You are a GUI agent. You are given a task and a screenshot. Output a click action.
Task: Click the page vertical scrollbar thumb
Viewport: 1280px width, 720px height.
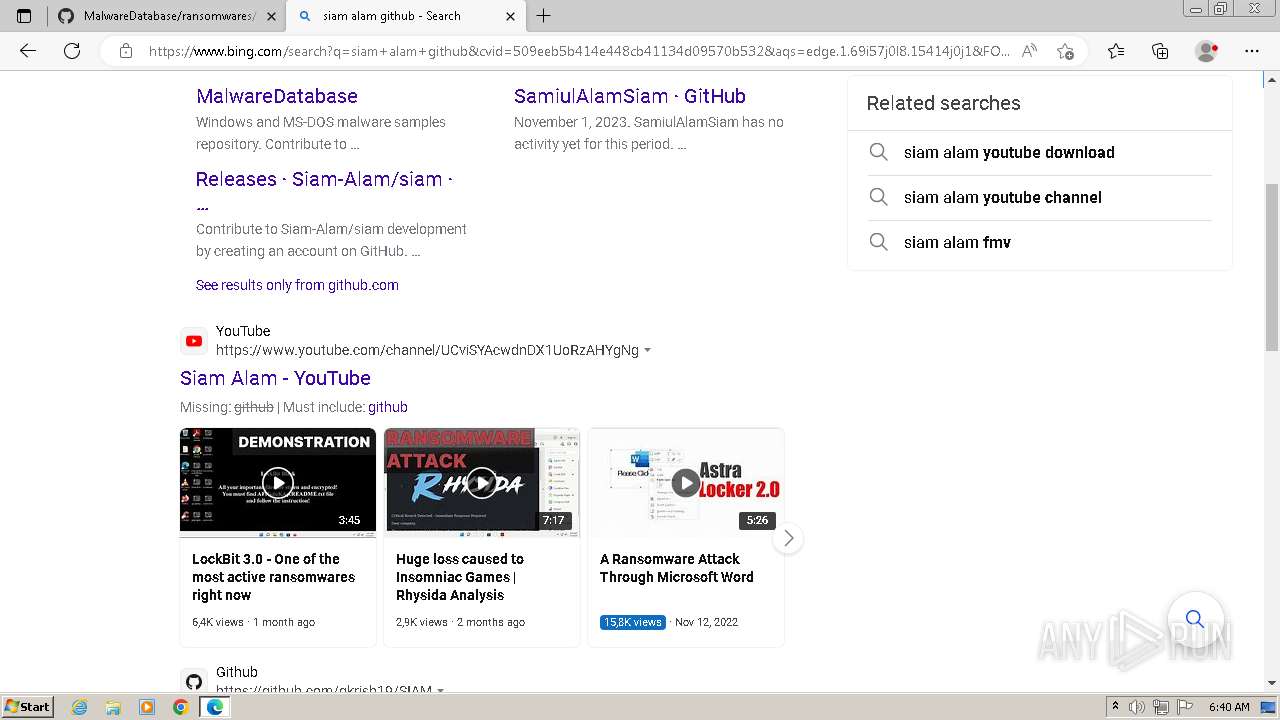click(1272, 267)
